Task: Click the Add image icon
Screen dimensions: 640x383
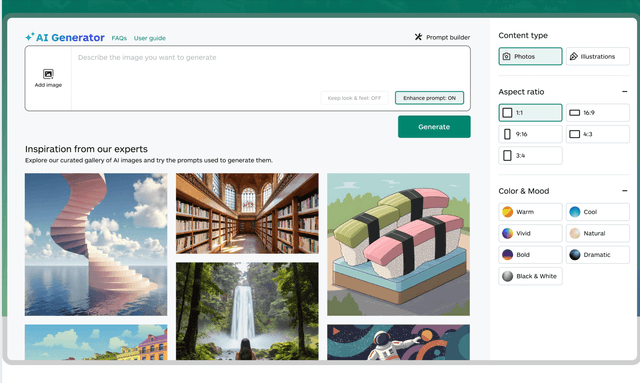Action: click(48, 74)
